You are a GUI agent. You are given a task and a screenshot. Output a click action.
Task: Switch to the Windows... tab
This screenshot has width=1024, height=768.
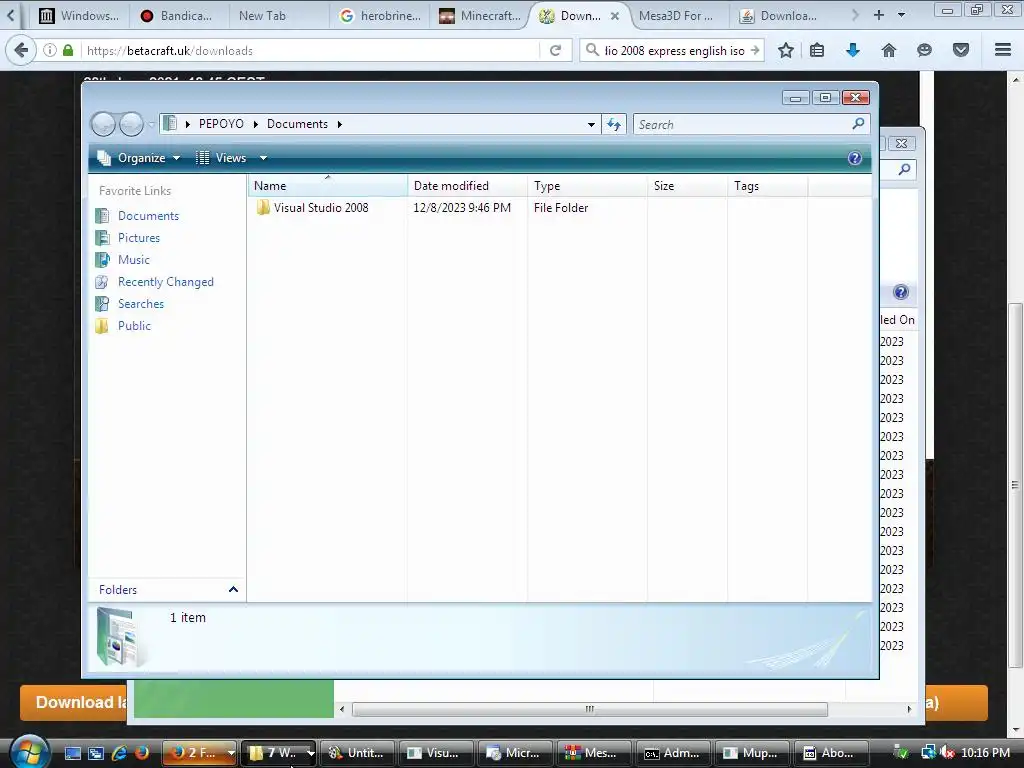(78, 16)
